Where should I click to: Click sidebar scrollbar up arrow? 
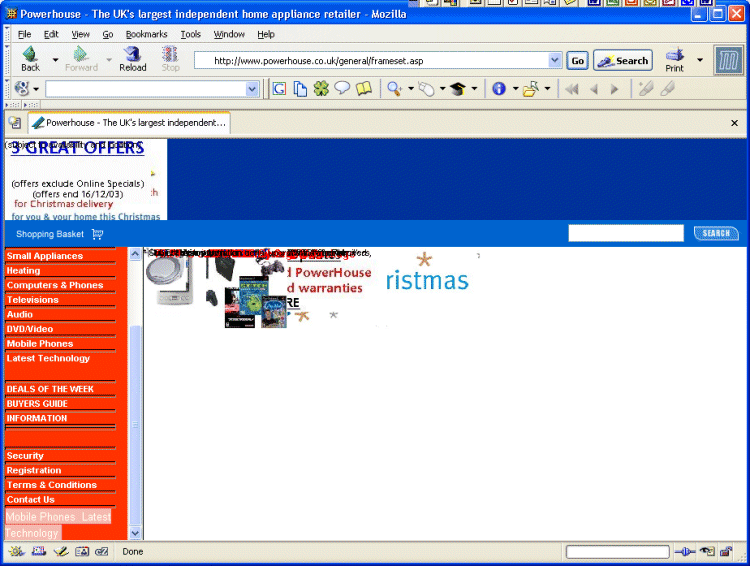(135, 254)
